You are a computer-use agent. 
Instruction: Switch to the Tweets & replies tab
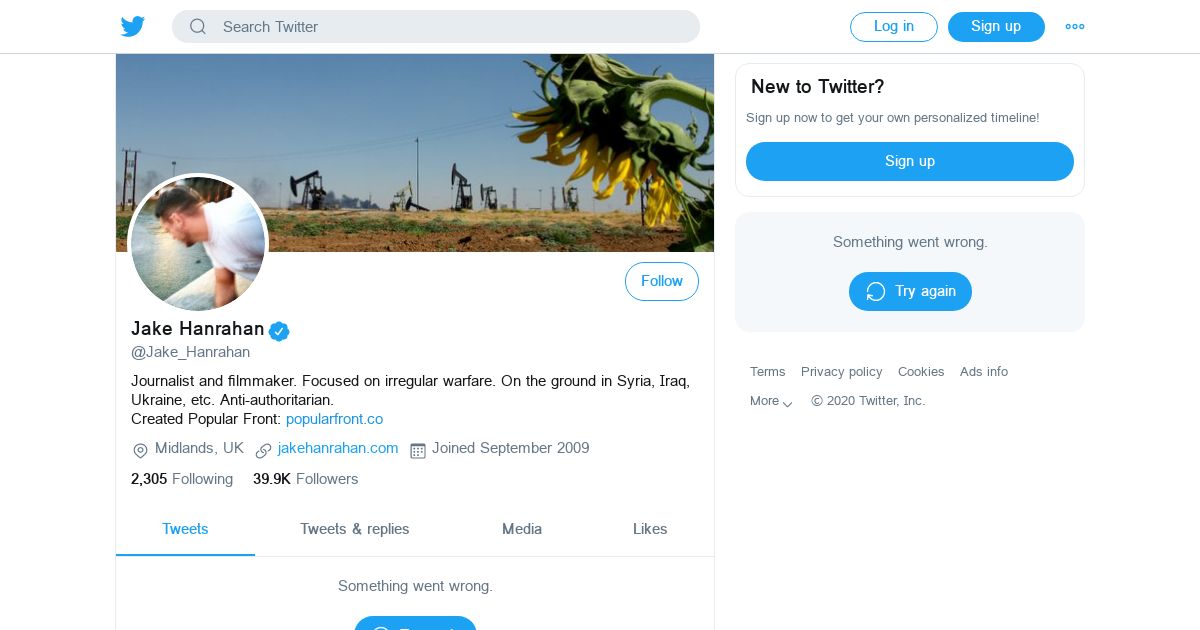click(x=354, y=529)
